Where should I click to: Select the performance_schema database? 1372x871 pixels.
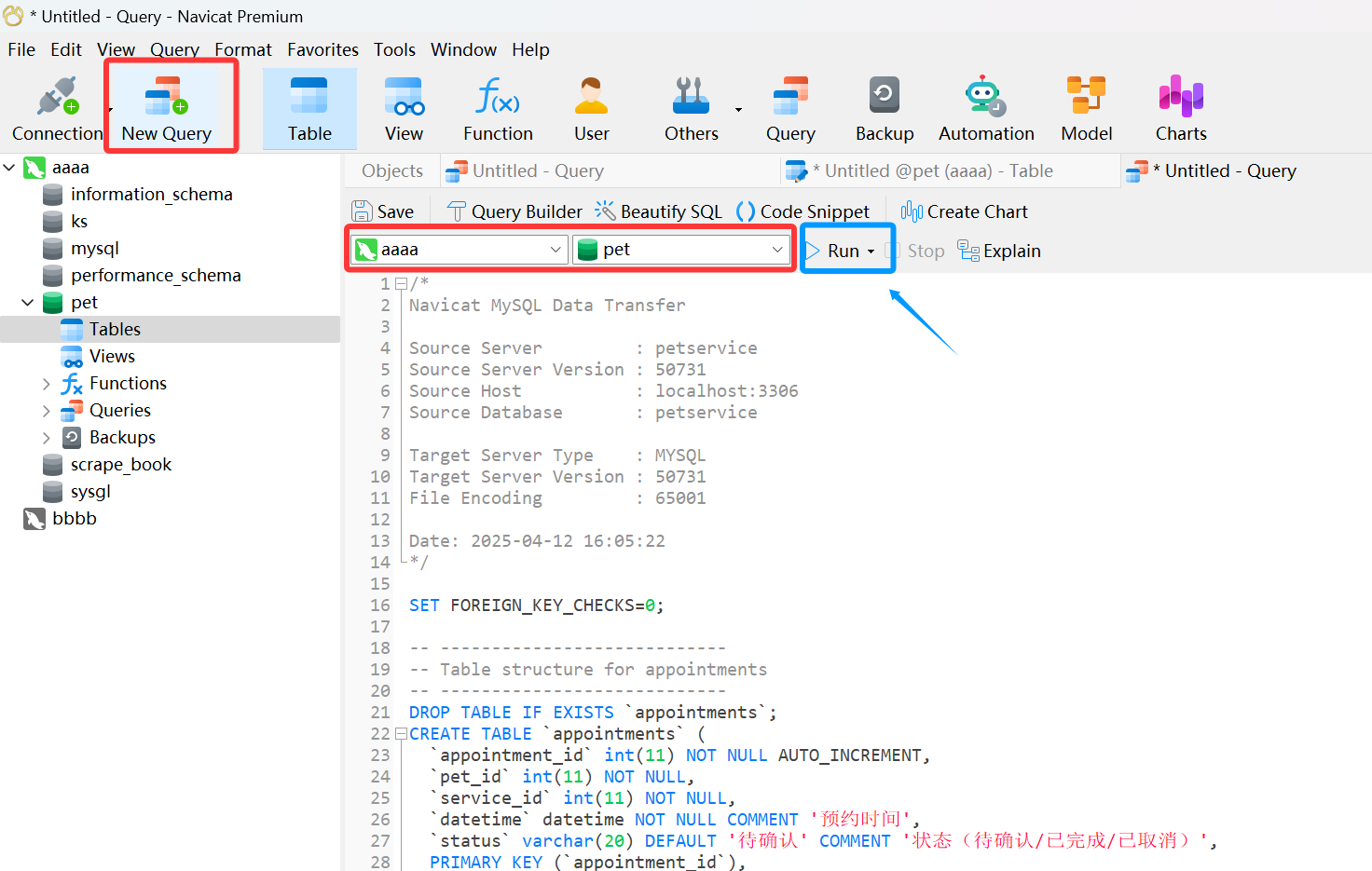coord(155,276)
